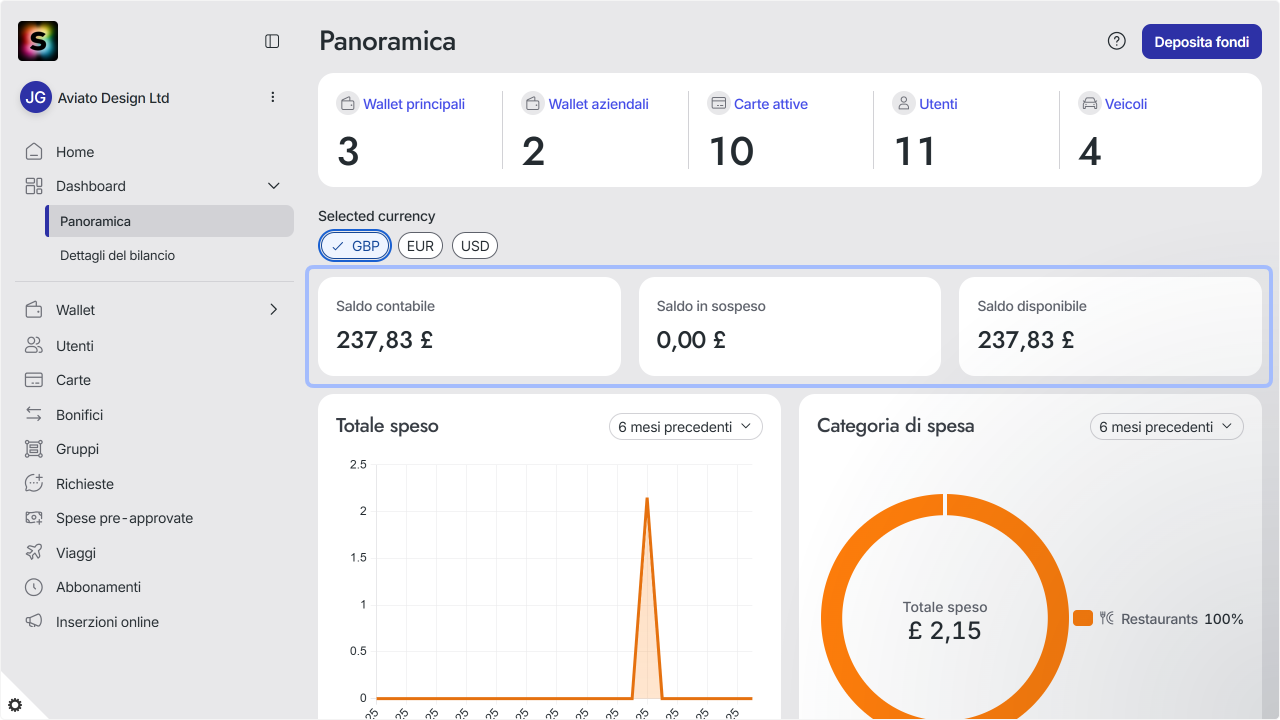Click the Bonifici transfer arrows icon
The image size is (1280, 720).
[34, 415]
